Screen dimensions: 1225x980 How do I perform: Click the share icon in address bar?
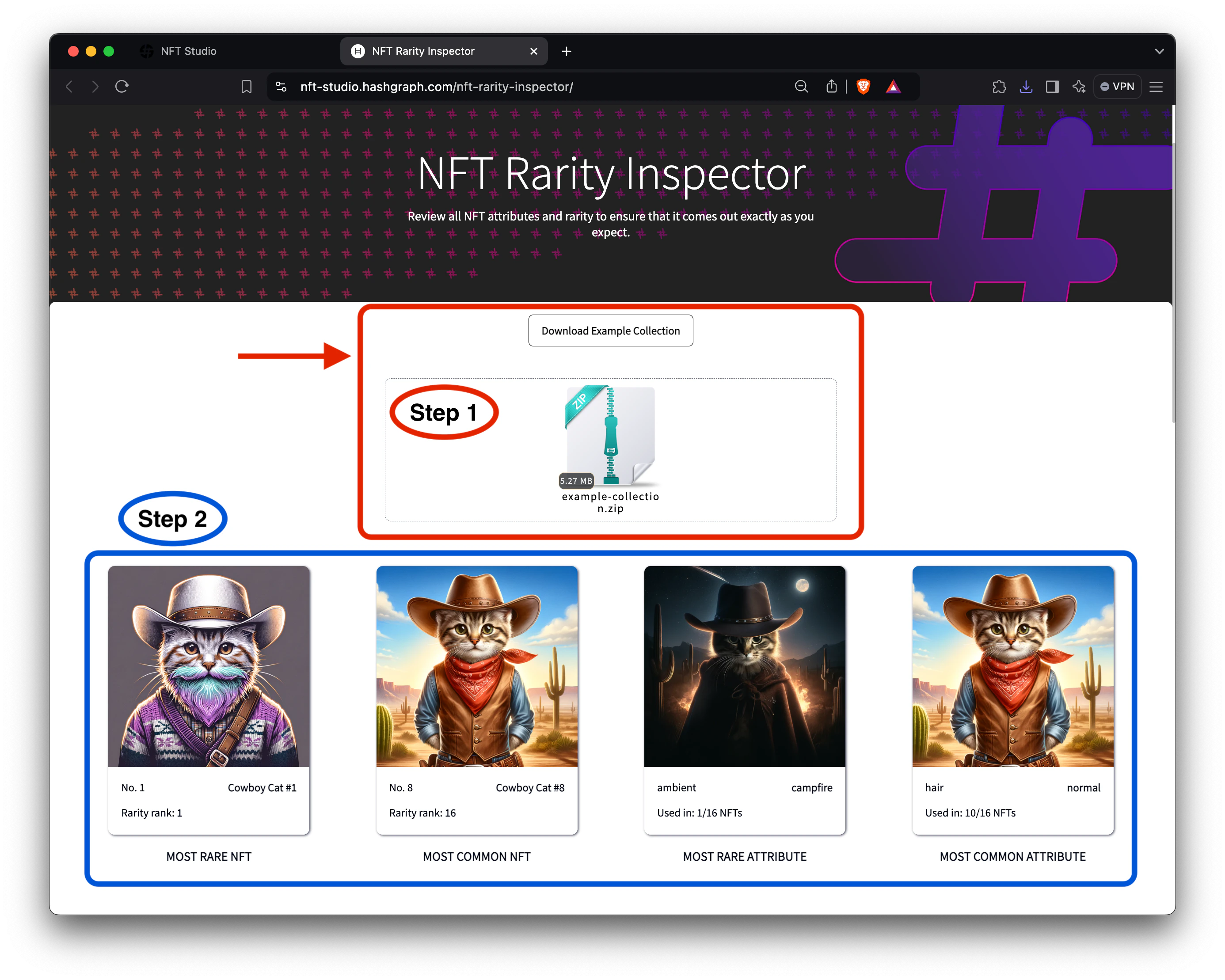[x=831, y=86]
